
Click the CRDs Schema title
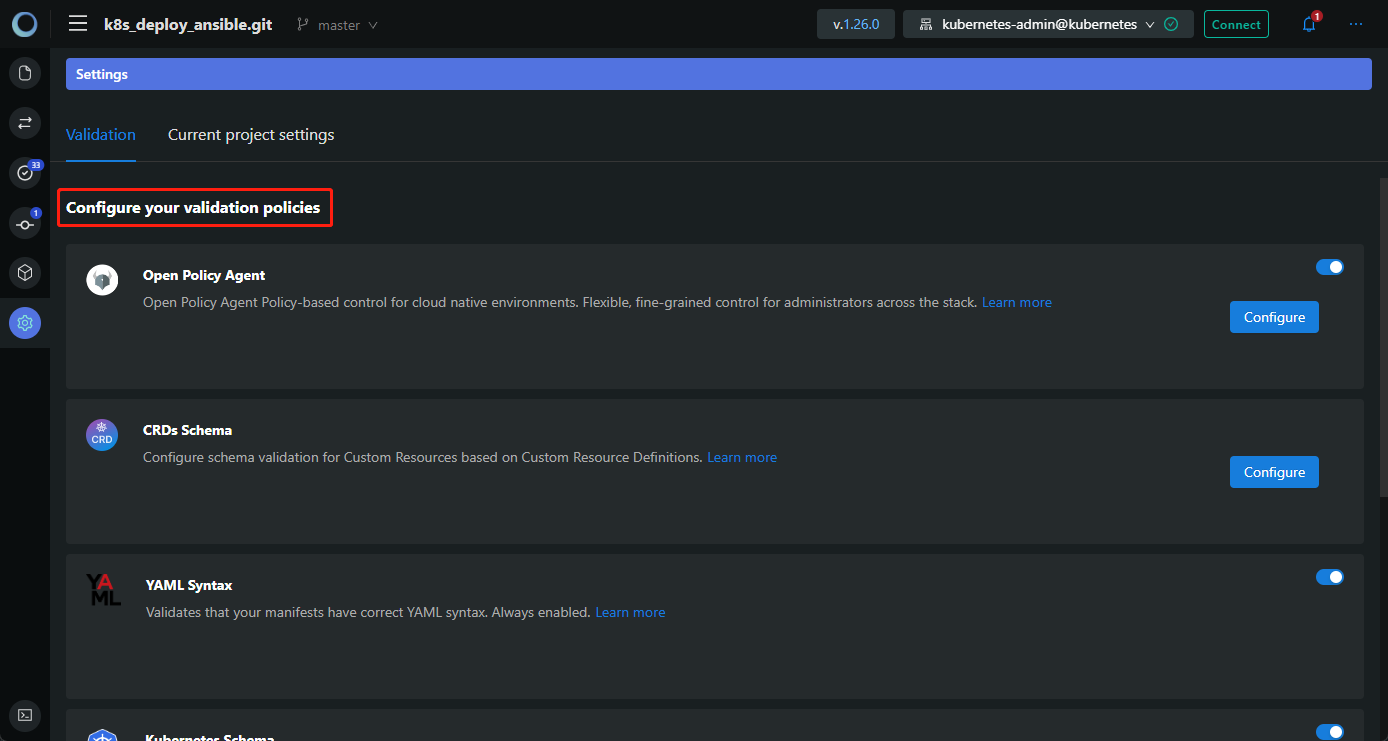[x=188, y=430]
